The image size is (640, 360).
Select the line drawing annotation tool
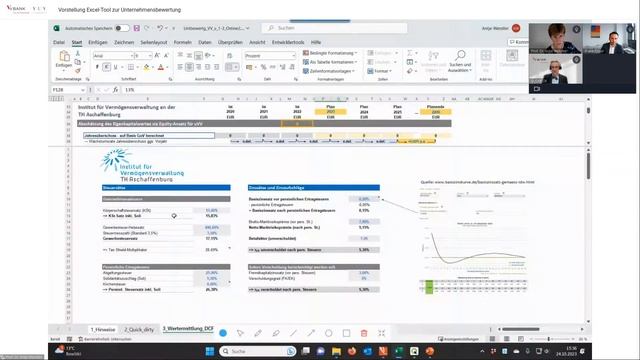click(x=293, y=333)
